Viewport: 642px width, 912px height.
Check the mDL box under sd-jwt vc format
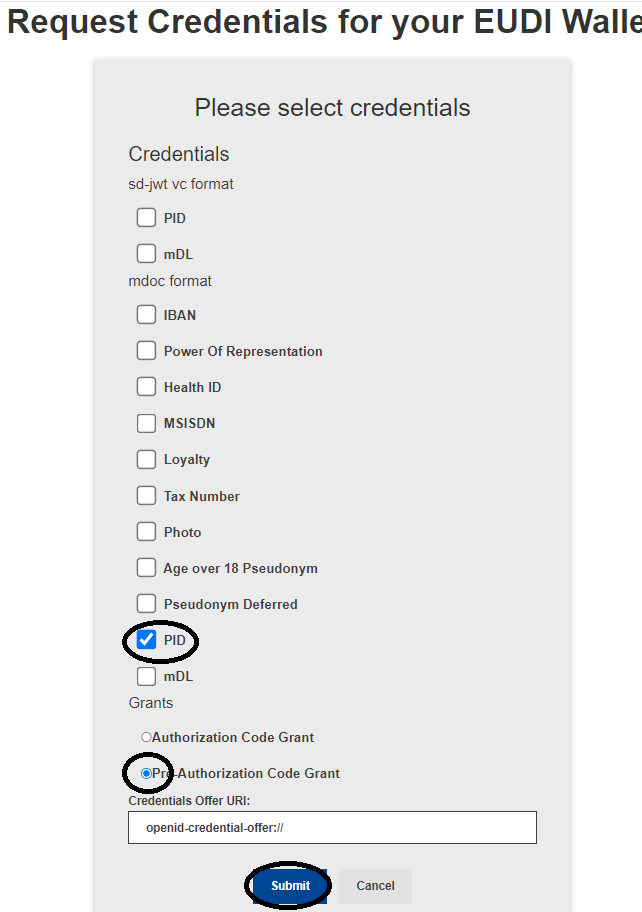(x=147, y=254)
